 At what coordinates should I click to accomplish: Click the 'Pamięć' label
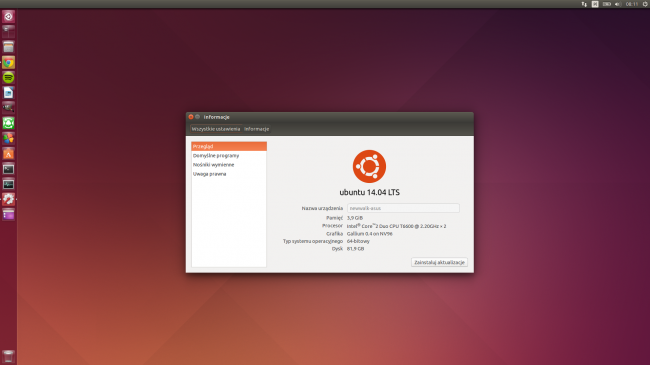coord(335,218)
